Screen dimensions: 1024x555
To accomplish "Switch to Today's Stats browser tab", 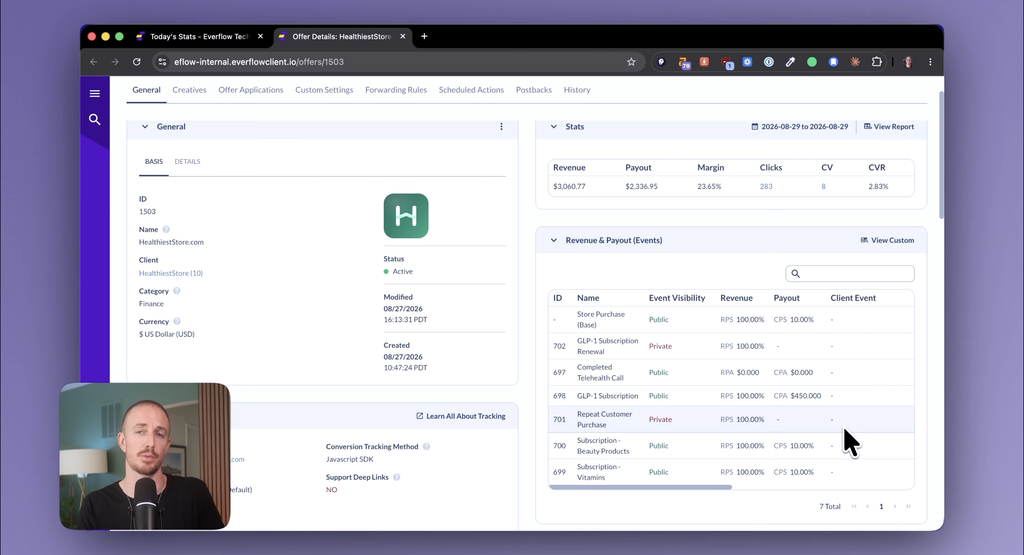I will click(x=199, y=37).
